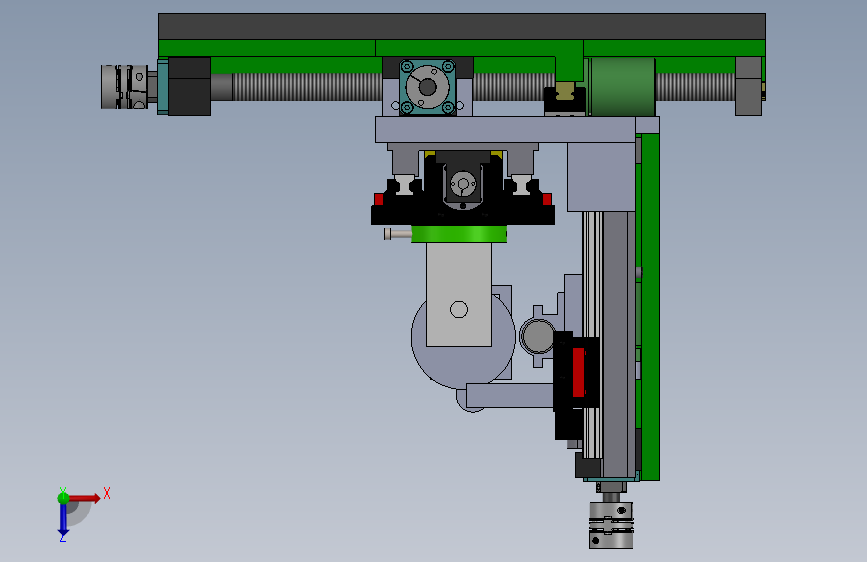The width and height of the screenshot is (867, 562).
Task: Select the red block on the vertical slider
Action: point(578,372)
